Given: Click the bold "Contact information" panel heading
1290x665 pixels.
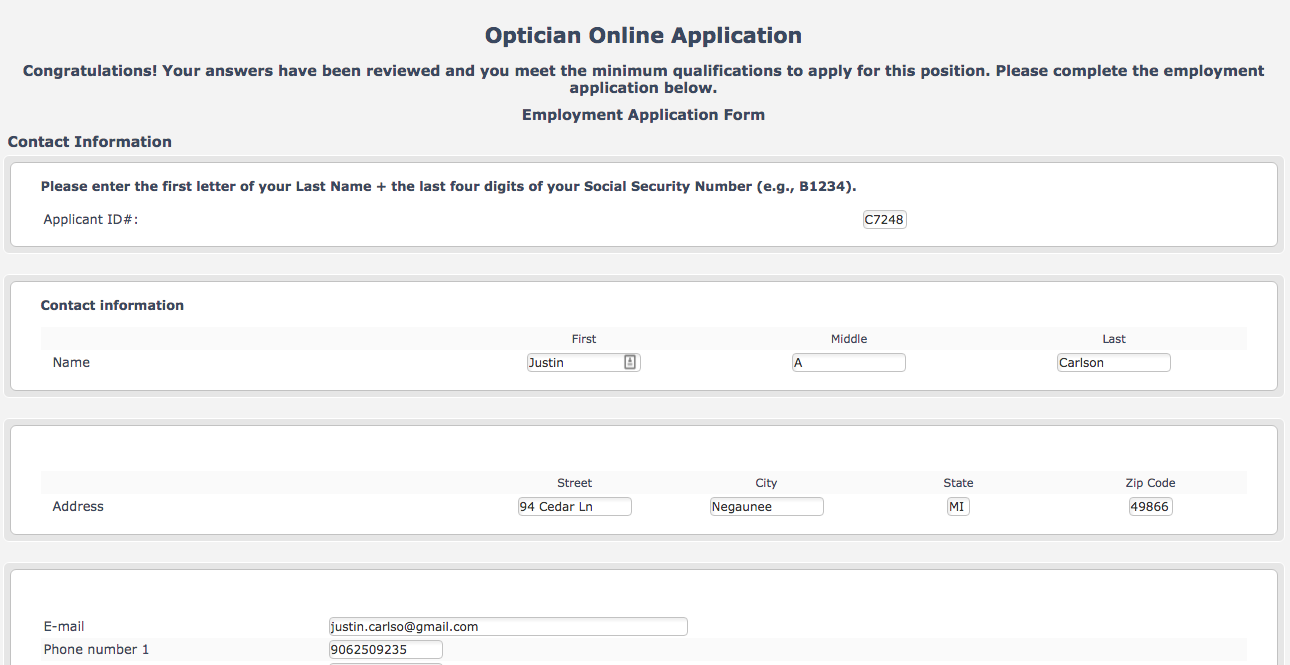Looking at the screenshot, I should (x=112, y=306).
